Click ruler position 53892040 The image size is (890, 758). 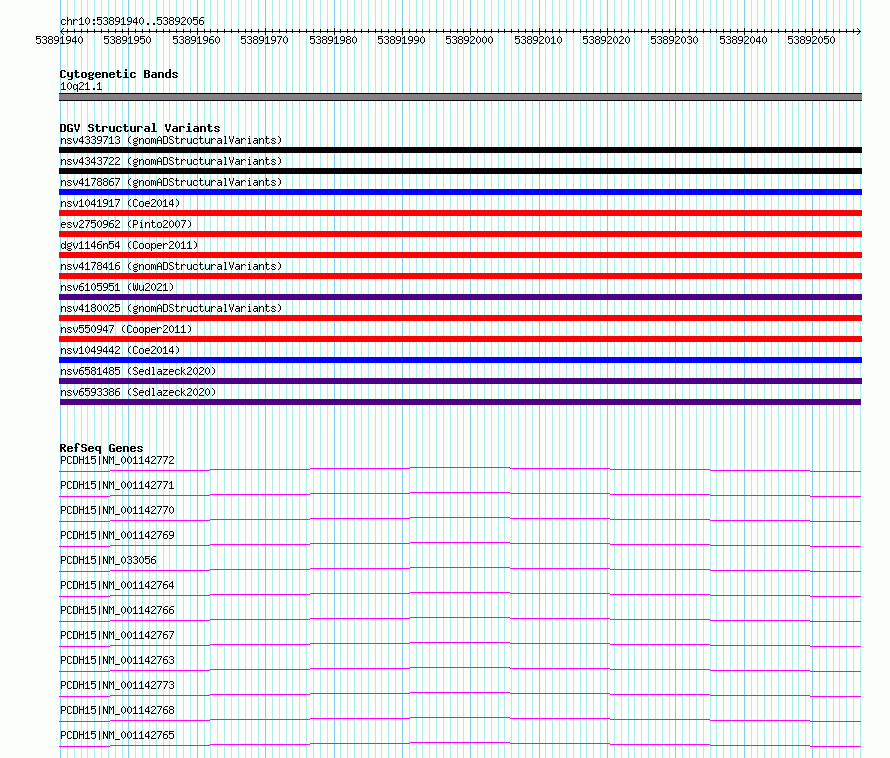point(743,40)
